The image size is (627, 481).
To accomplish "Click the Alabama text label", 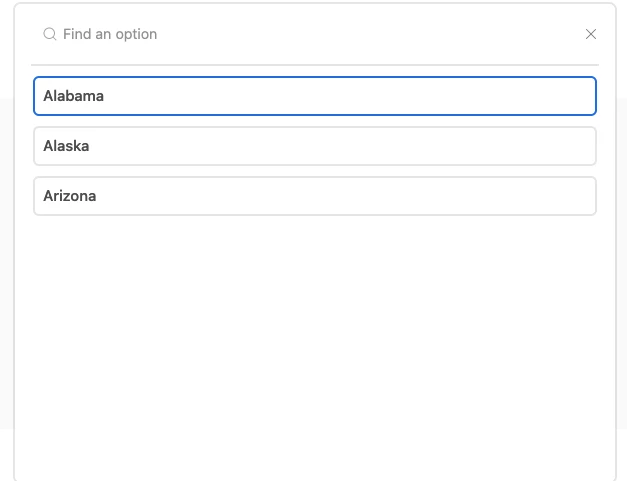I will [74, 96].
